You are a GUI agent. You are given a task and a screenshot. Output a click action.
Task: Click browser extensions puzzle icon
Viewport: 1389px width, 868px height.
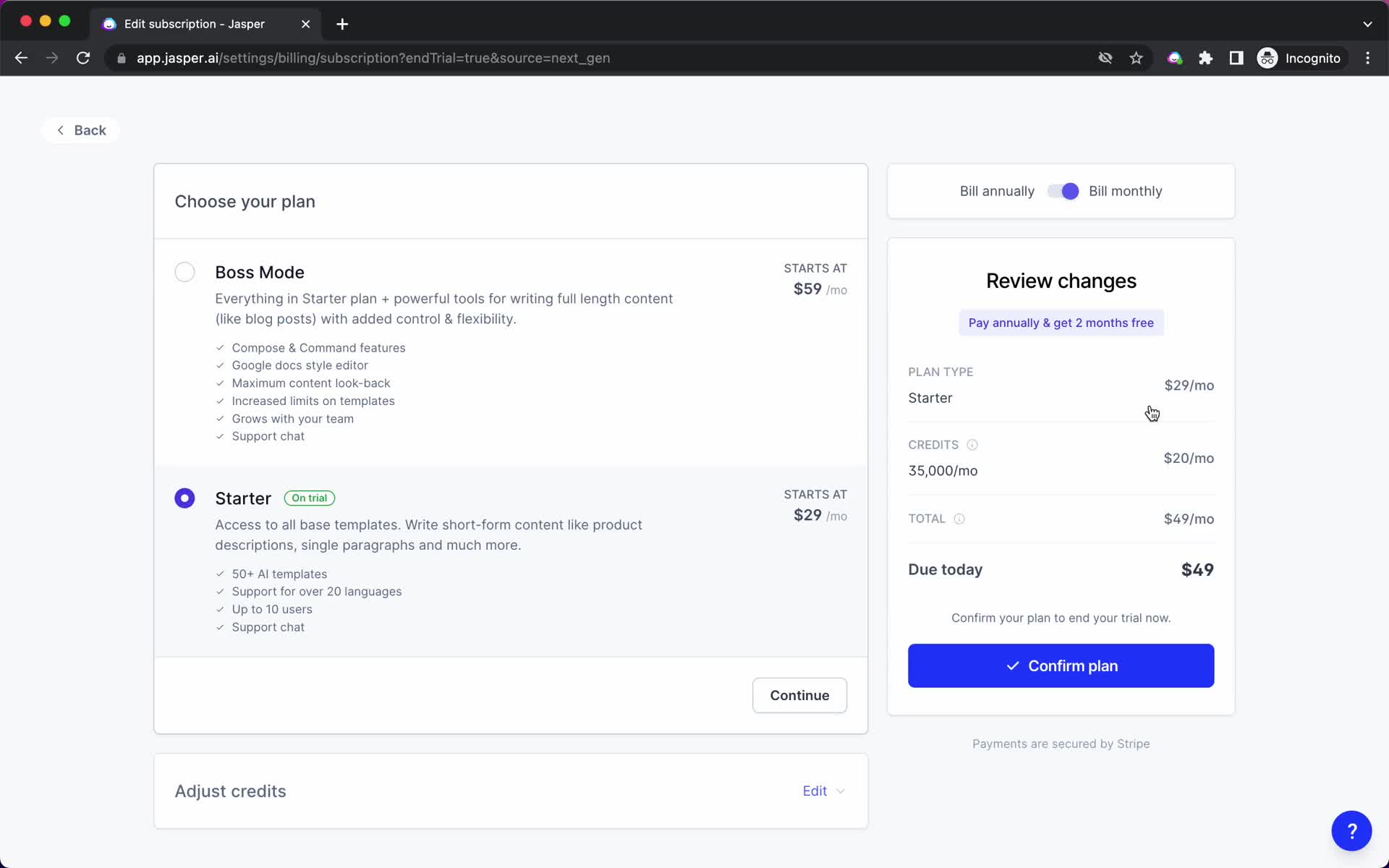[1206, 58]
